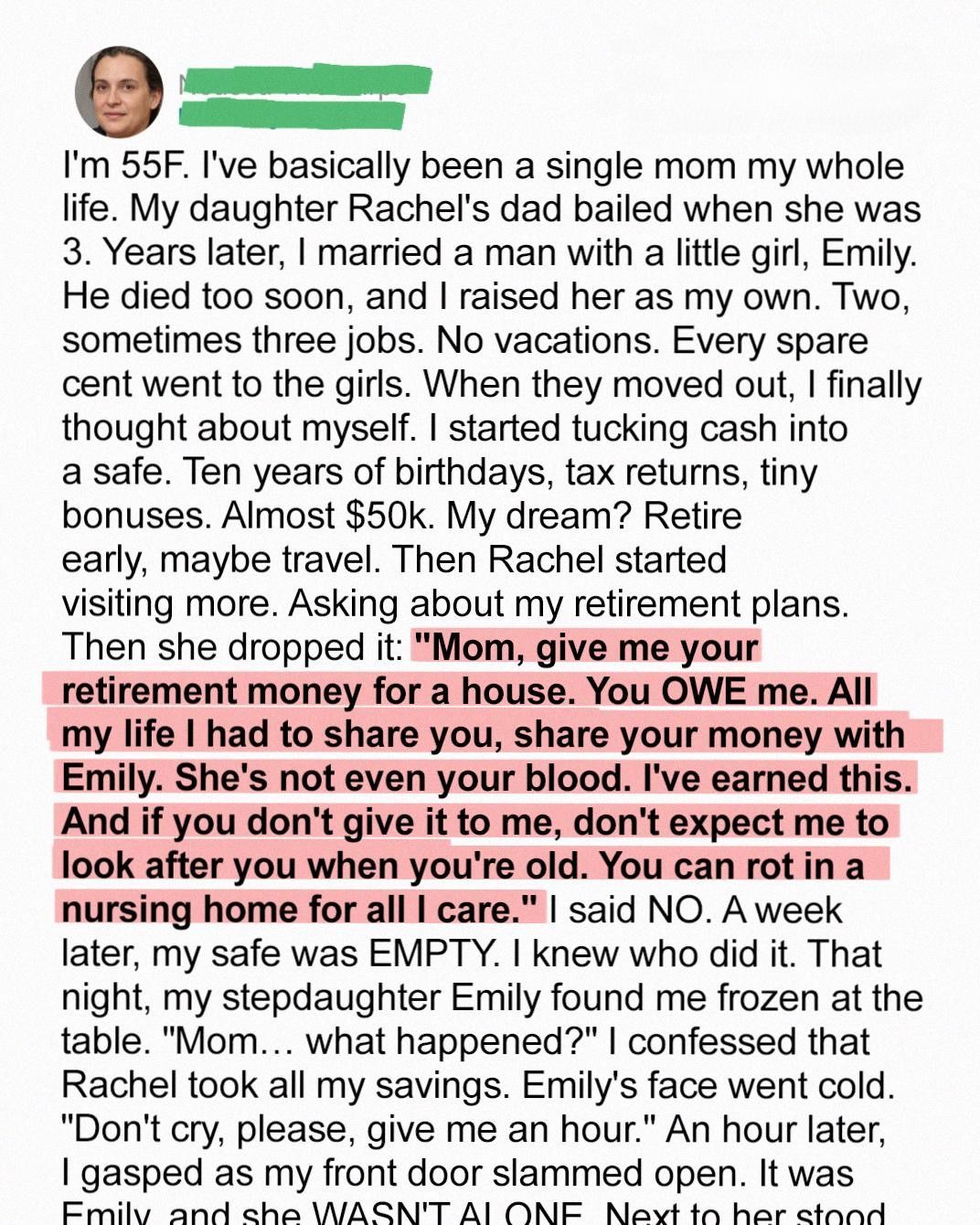980x1225 pixels.
Task: Click the poster's round profile photo
Action: coord(119,91)
